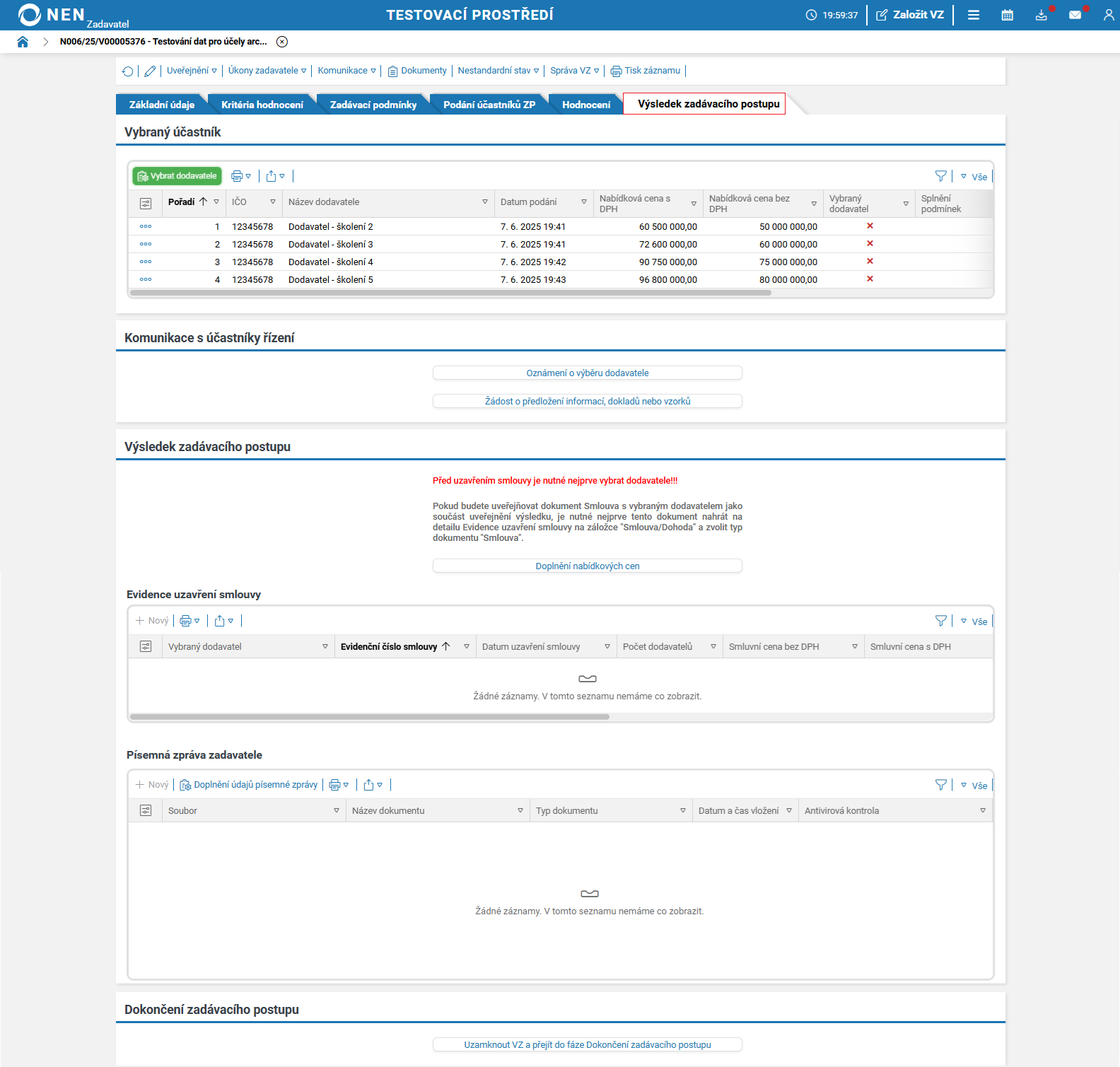Click the download notifications icon
Viewport: 1120px width, 1067px height.
[1041, 15]
